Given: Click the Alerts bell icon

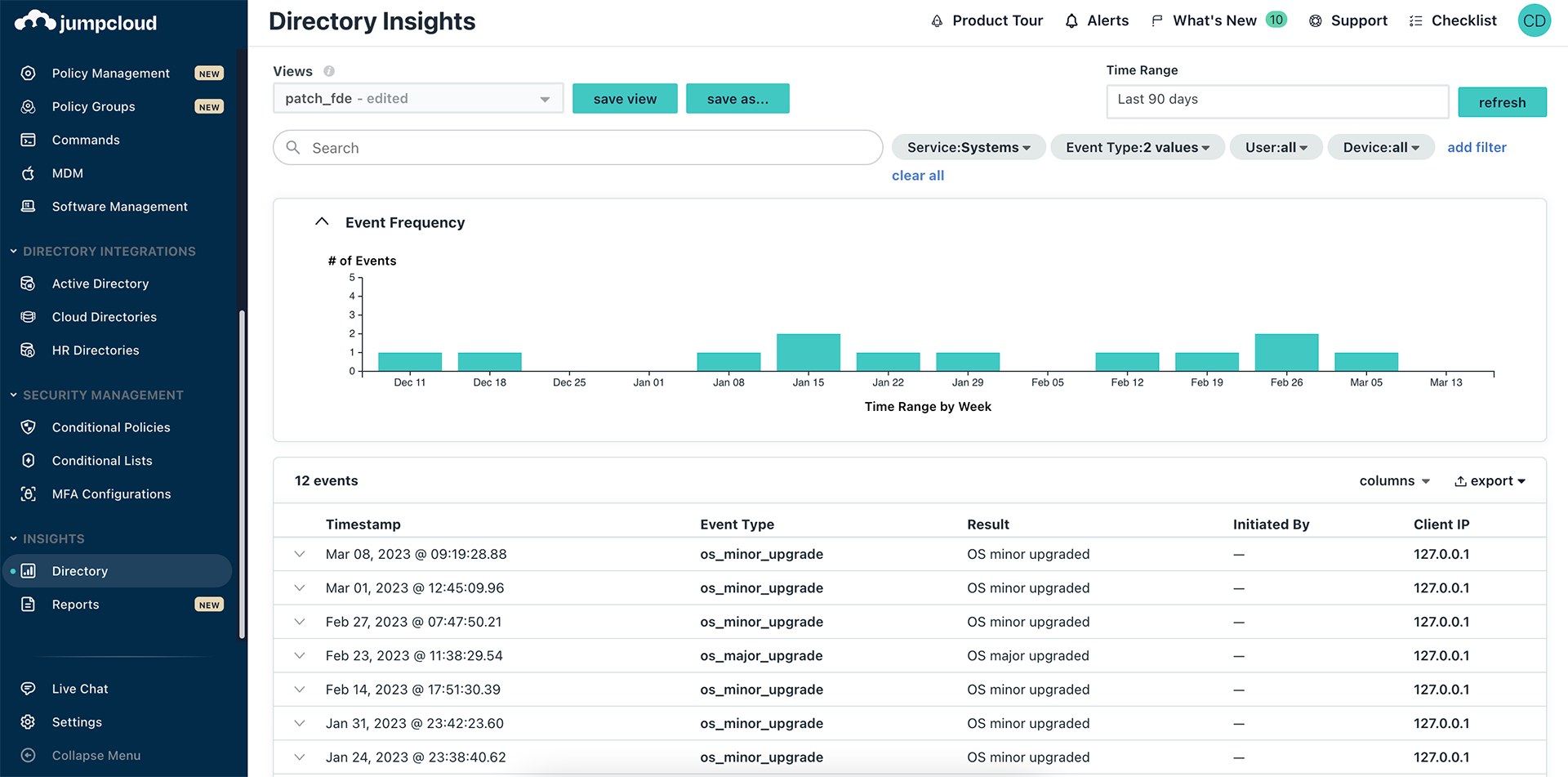Looking at the screenshot, I should [1071, 21].
